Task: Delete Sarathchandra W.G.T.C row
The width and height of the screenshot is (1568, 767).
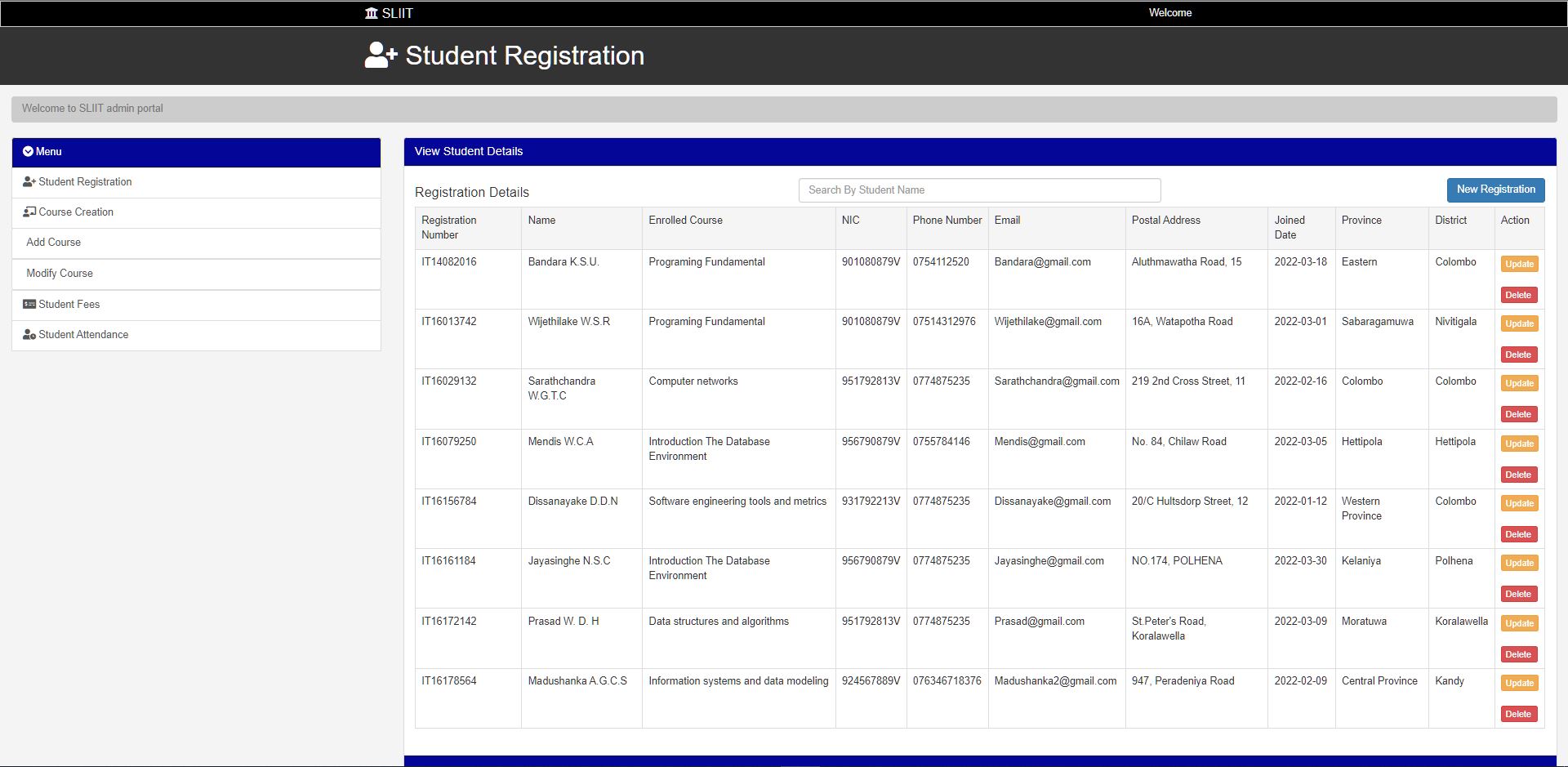Action: click(x=1518, y=414)
